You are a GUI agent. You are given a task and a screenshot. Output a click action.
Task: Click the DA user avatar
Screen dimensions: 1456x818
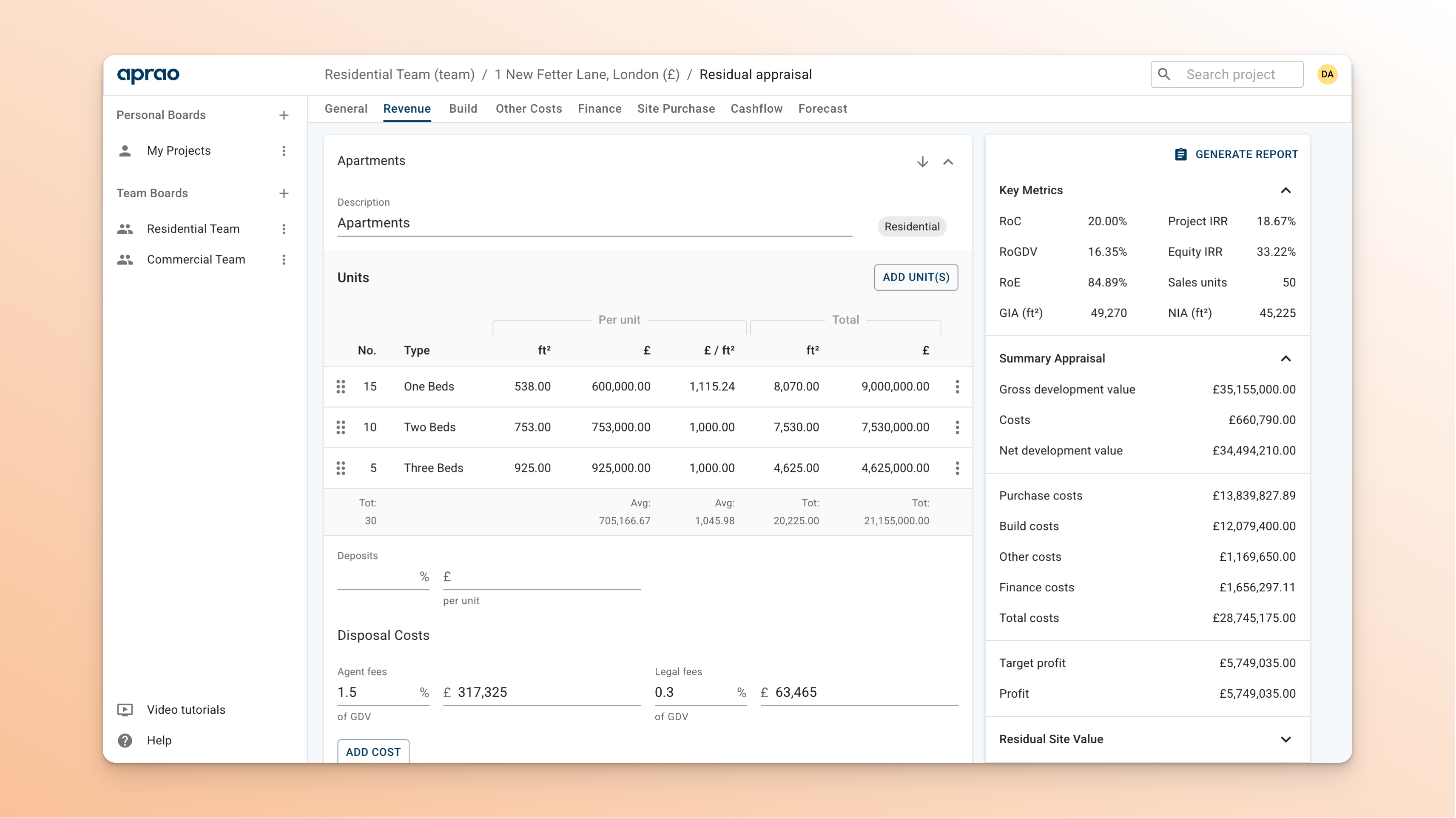[1327, 75]
